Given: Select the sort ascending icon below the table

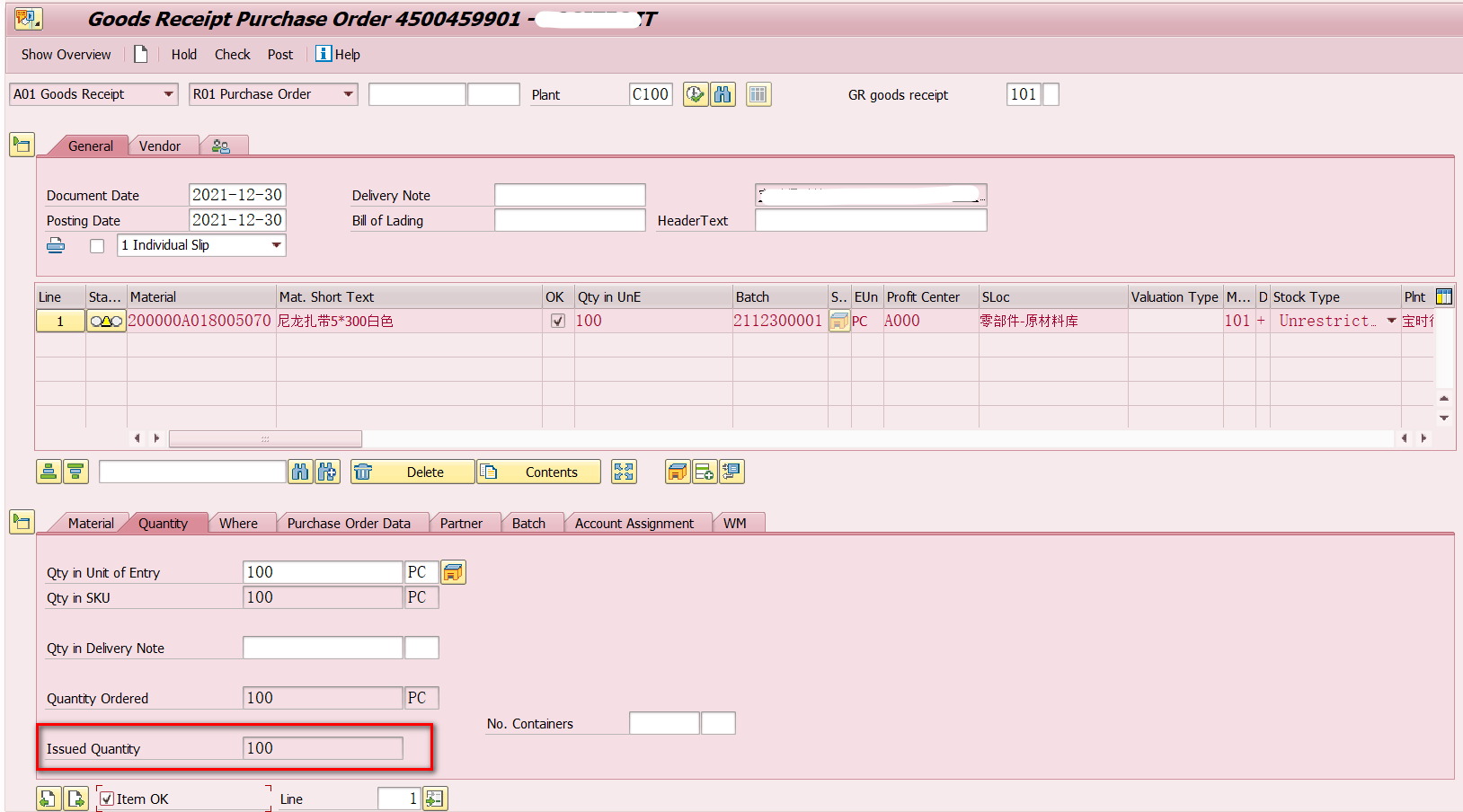Looking at the screenshot, I should click(49, 472).
